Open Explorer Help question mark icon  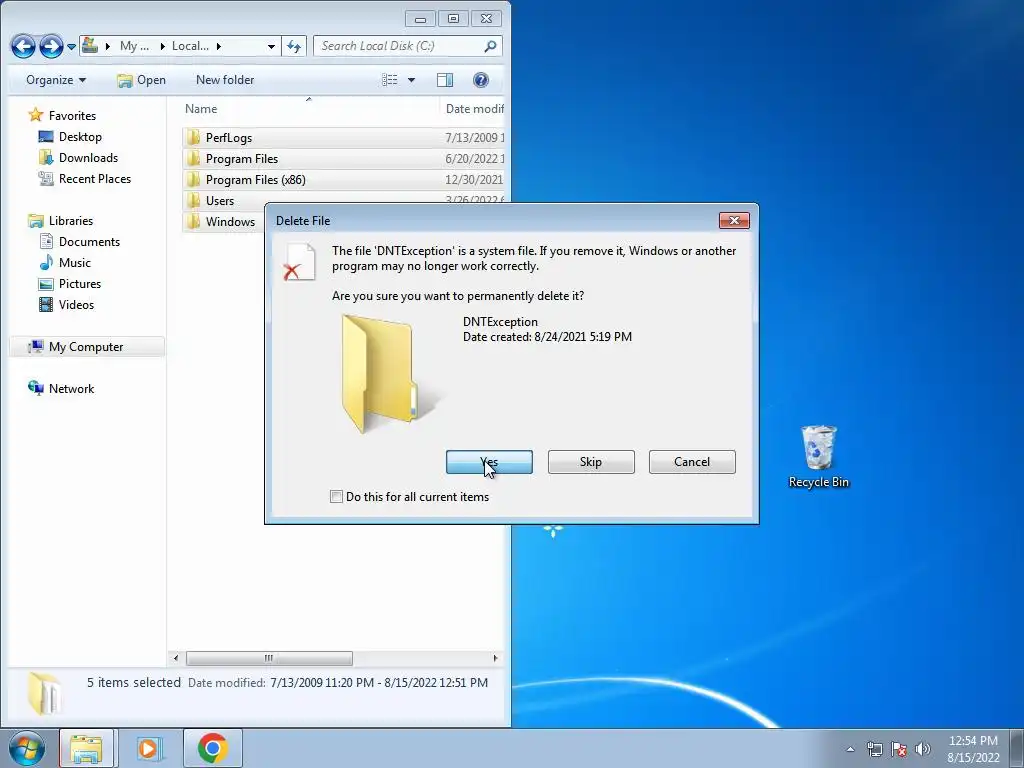(481, 80)
